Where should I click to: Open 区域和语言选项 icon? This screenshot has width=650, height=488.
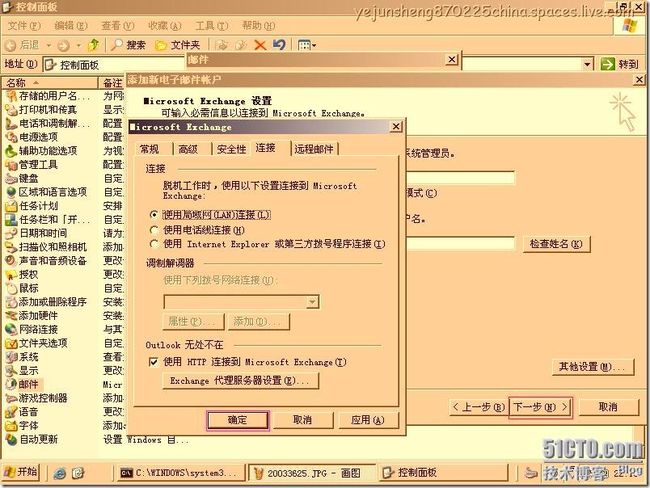11,192
